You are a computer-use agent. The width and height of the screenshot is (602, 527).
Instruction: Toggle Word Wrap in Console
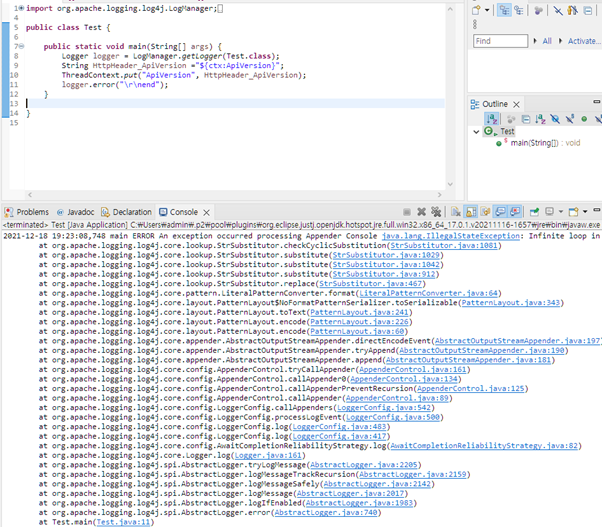click(x=485, y=212)
